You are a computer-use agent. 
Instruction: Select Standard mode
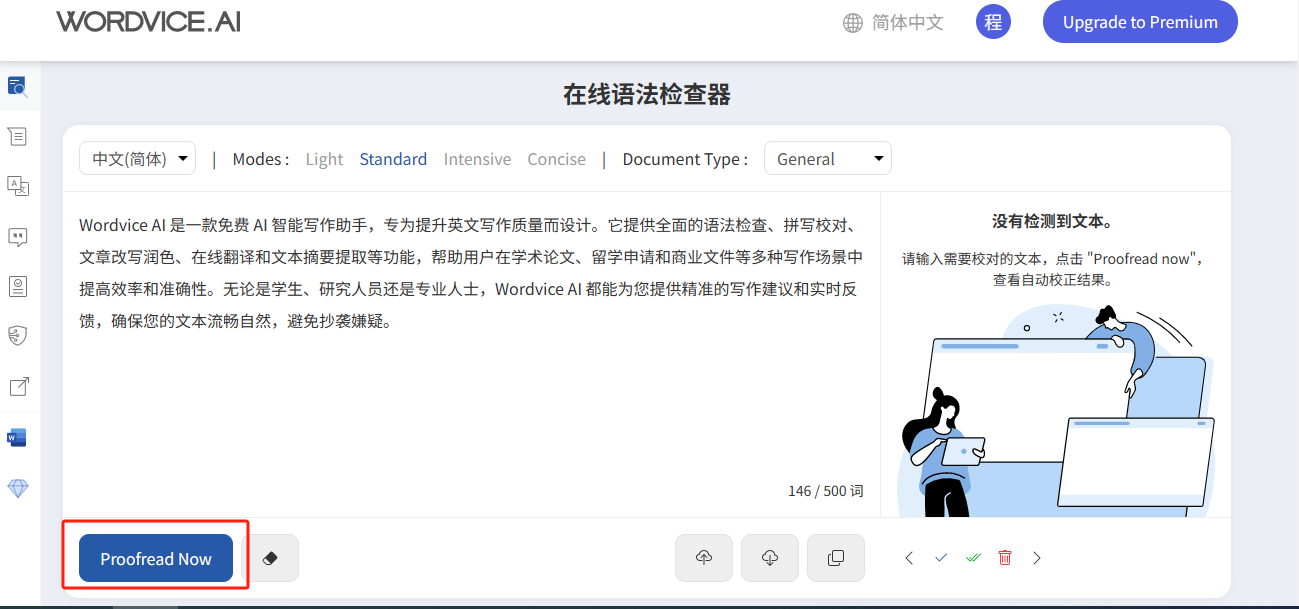(x=393, y=159)
